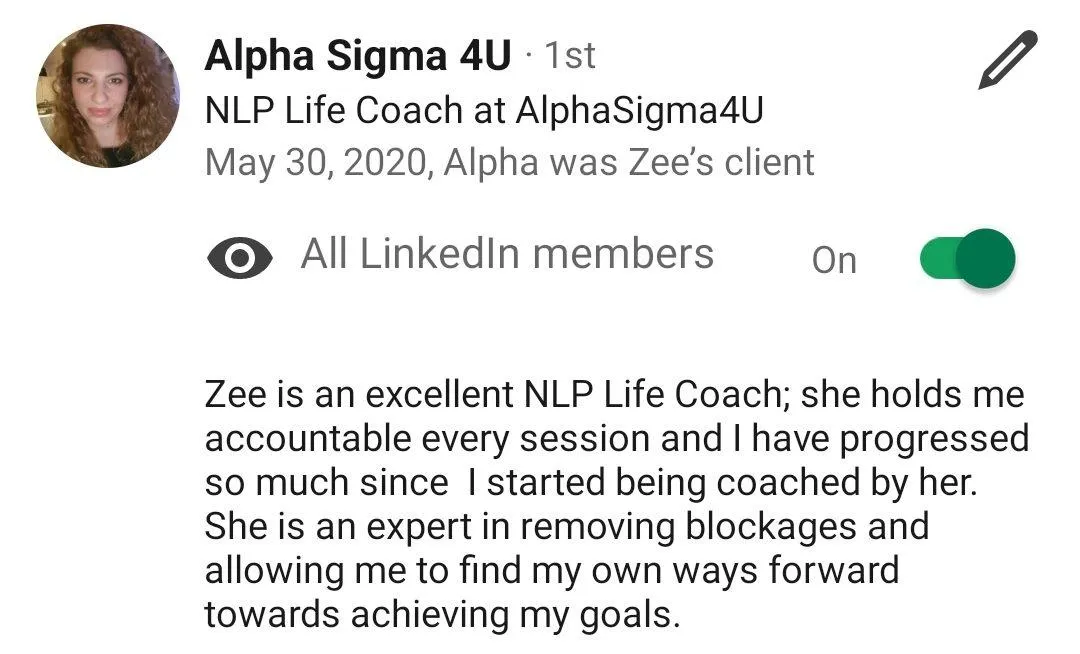Screen dimensions: 1080x654
Task: Click the pencil edit icon
Action: pyautogui.click(x=1008, y=60)
